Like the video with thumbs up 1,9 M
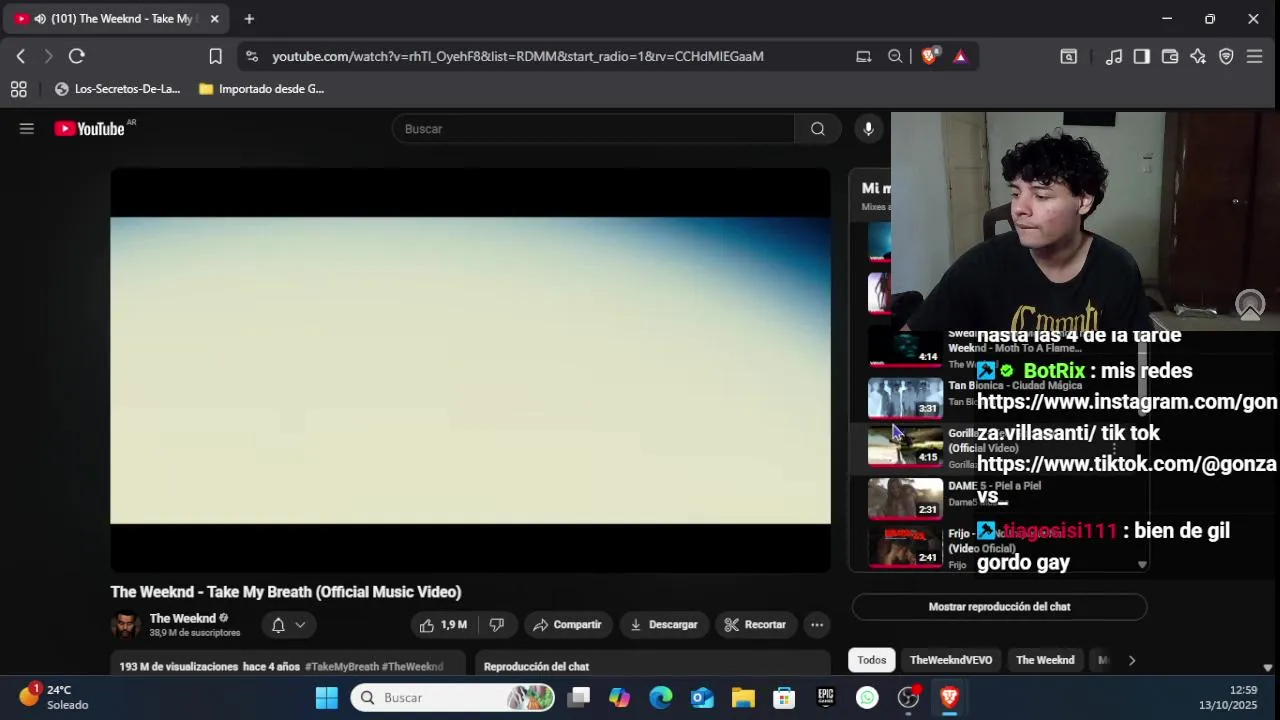This screenshot has height=720, width=1280. (442, 625)
